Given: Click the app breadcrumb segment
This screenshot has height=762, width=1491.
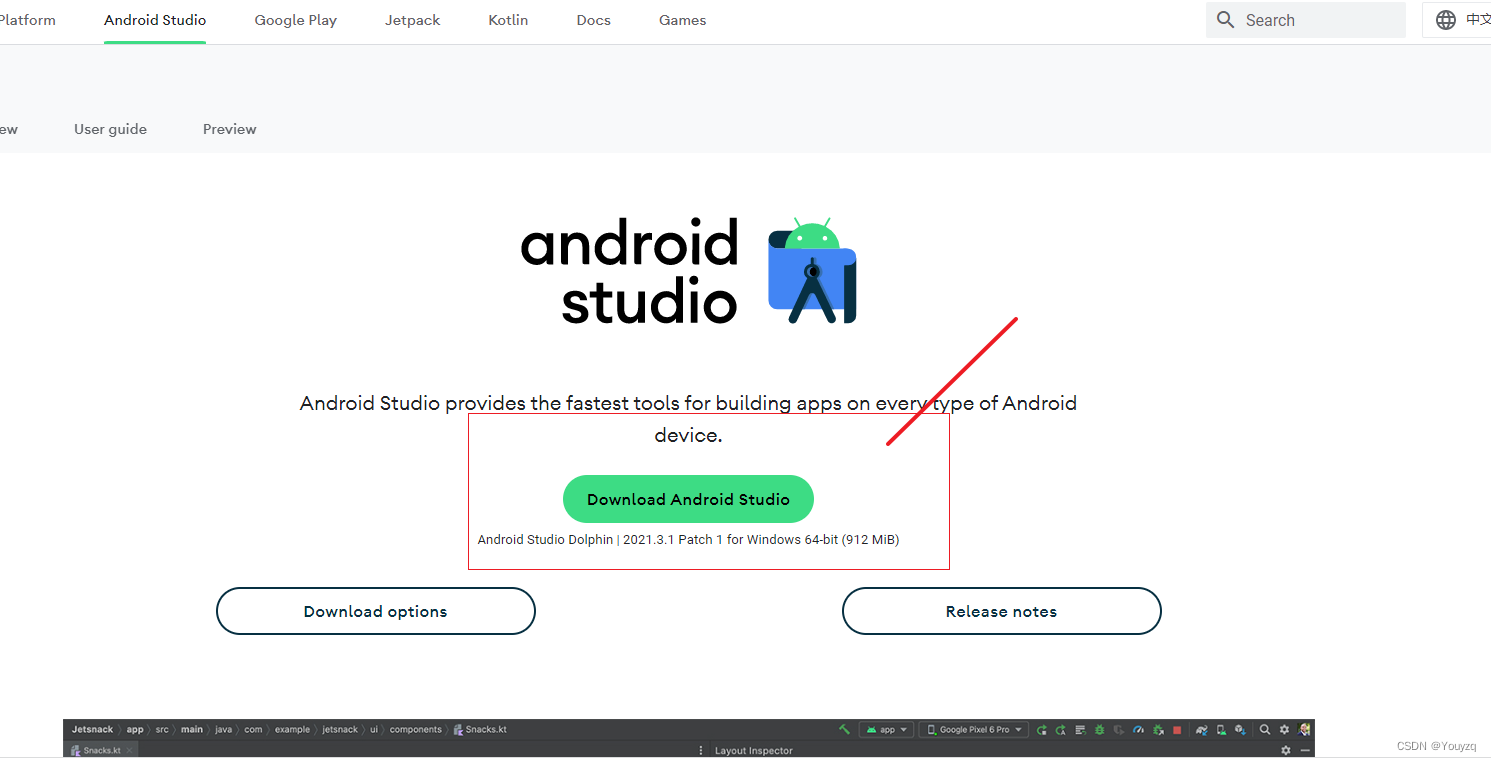Looking at the screenshot, I should tap(135, 730).
